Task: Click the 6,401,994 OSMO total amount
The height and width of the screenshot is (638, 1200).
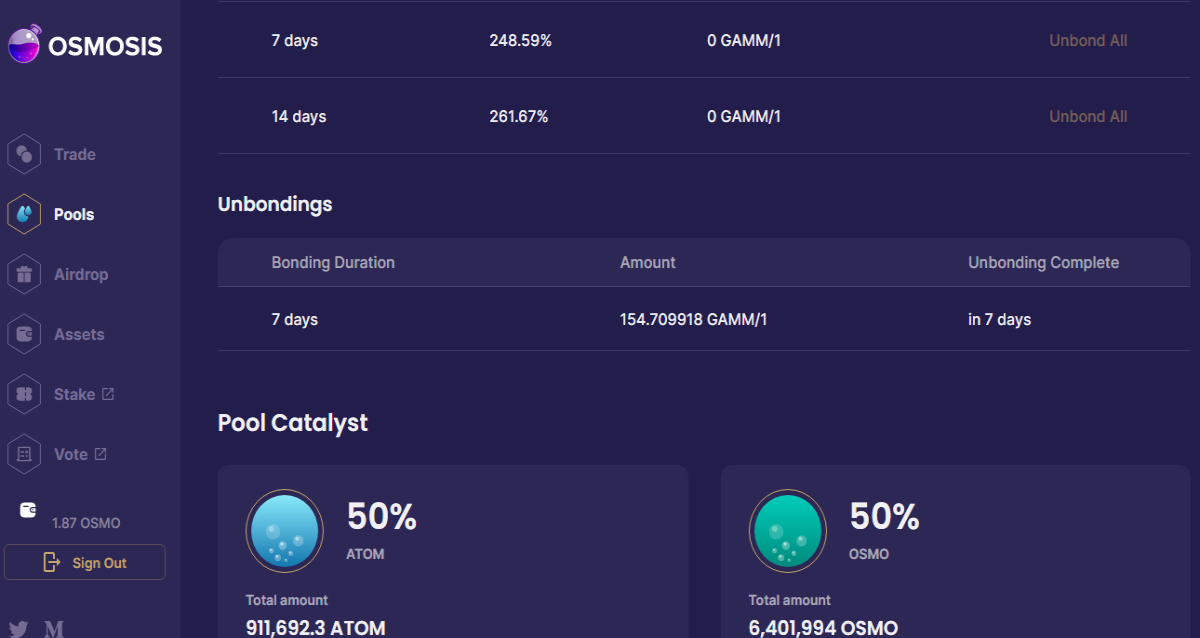Action: (x=823, y=629)
